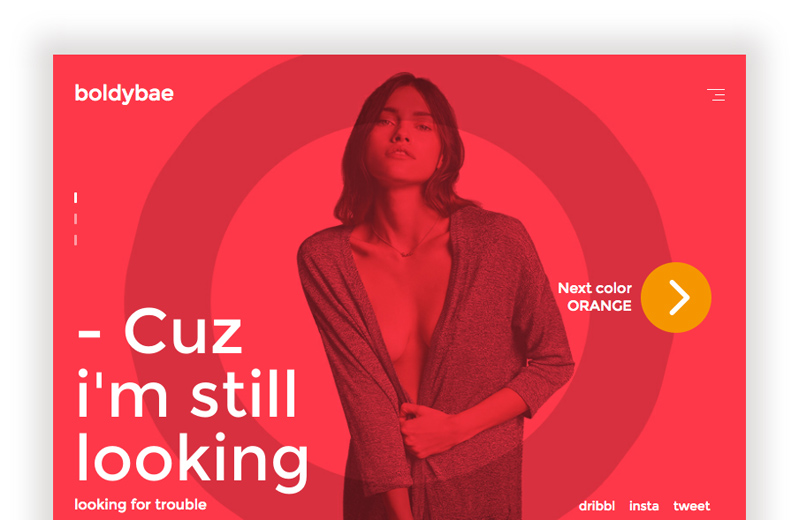Viewport: 800px width, 520px height.
Task: Select the second slide indicator dash
Action: click(x=76, y=219)
